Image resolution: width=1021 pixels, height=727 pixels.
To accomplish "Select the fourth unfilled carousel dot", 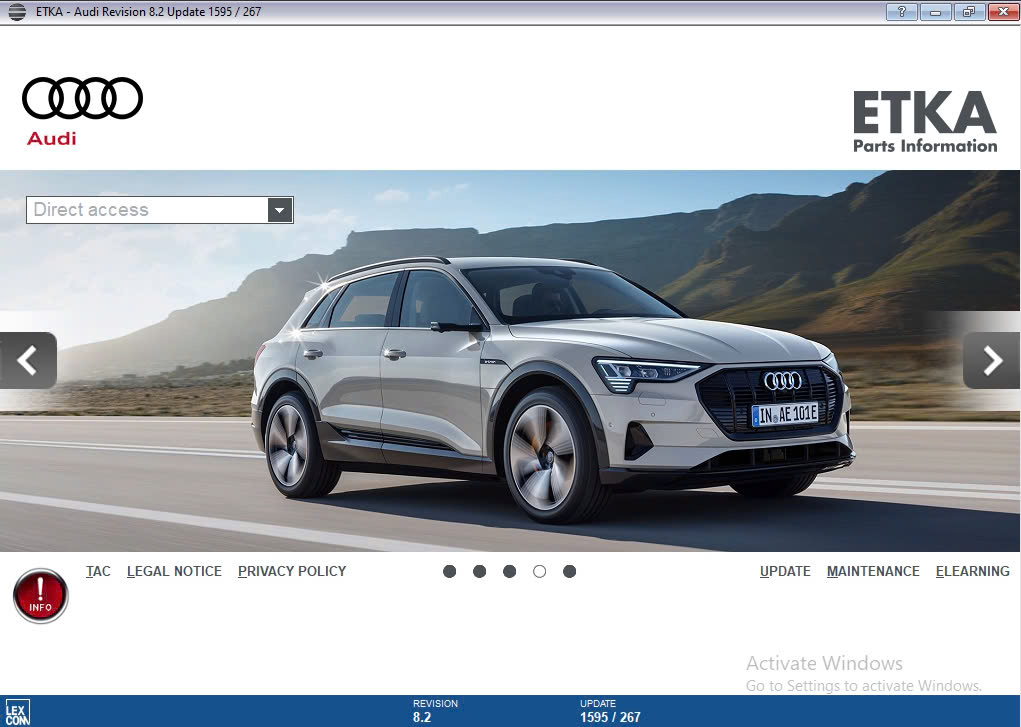I will coord(540,570).
